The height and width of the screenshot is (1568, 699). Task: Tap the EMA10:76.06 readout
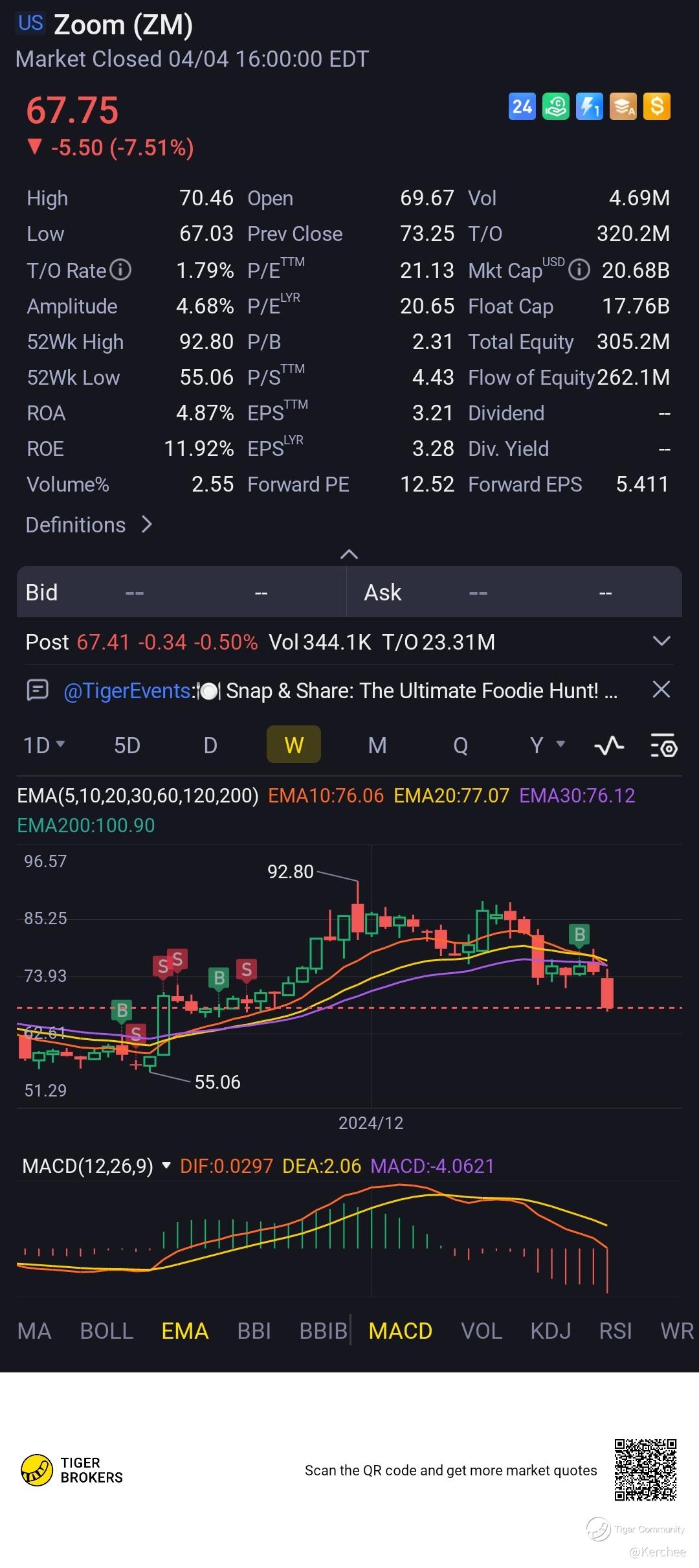pyautogui.click(x=326, y=795)
